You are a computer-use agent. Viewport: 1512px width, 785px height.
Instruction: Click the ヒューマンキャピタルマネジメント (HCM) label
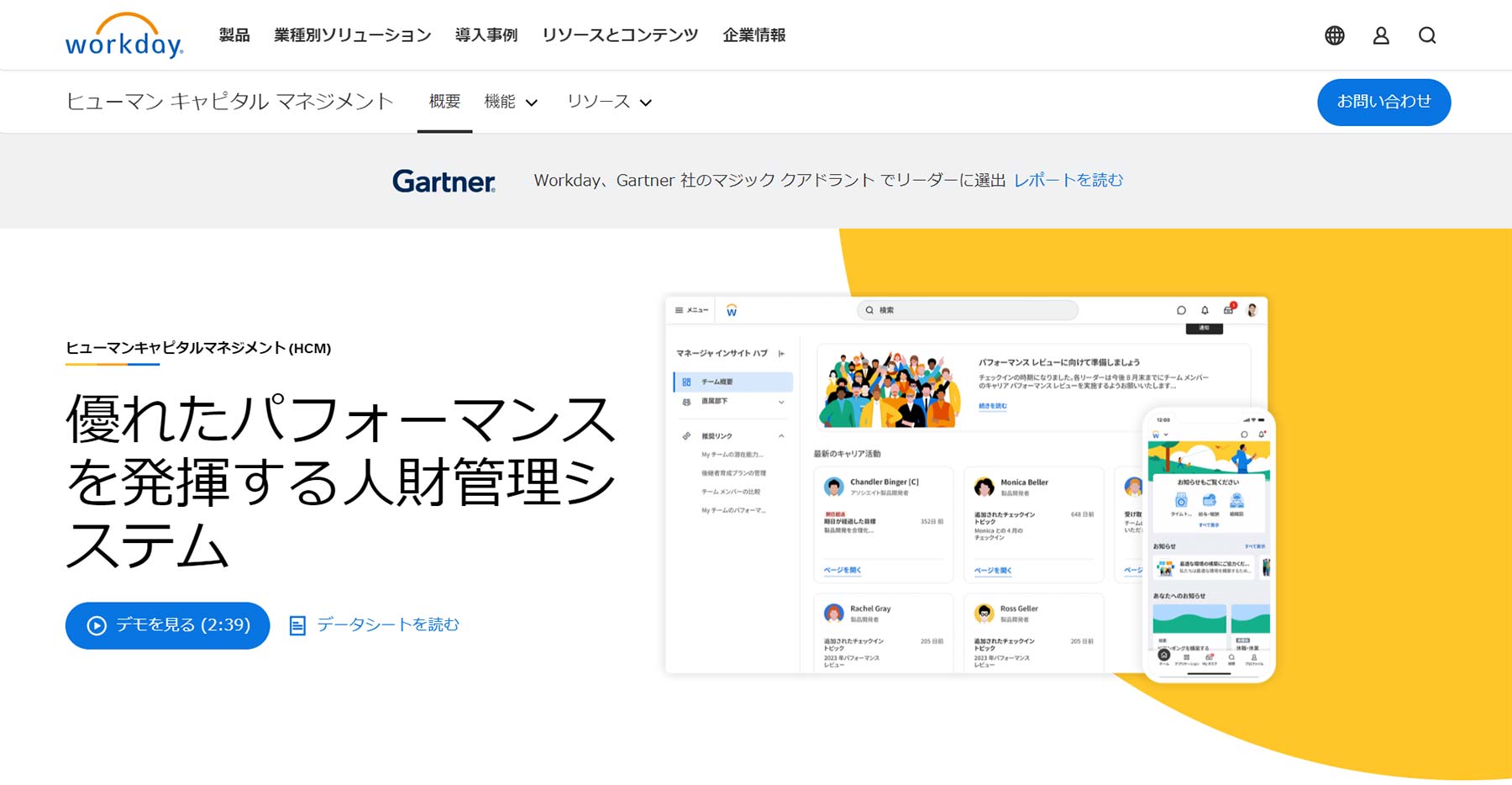coord(198,348)
